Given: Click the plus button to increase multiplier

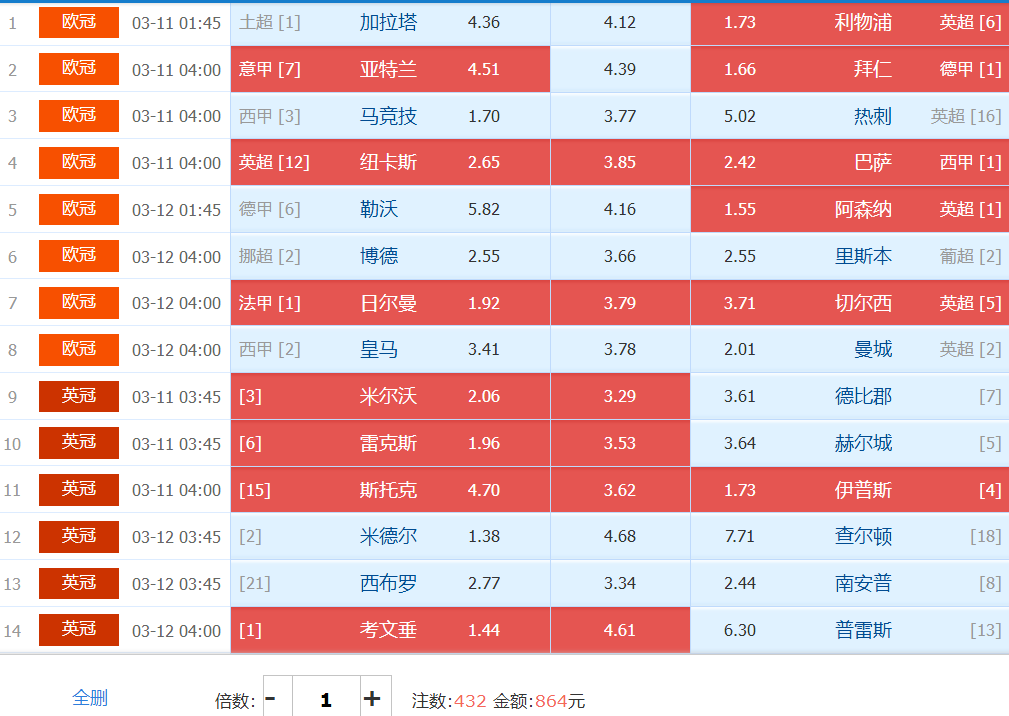Looking at the screenshot, I should (x=373, y=698).
